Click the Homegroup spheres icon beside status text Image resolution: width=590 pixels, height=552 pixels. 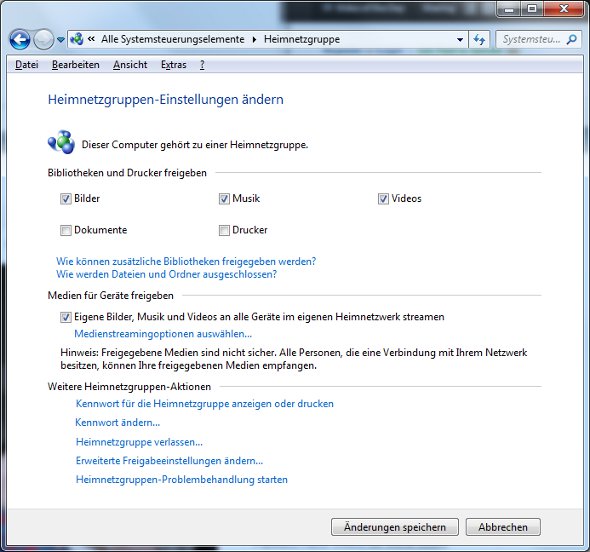(x=61, y=142)
